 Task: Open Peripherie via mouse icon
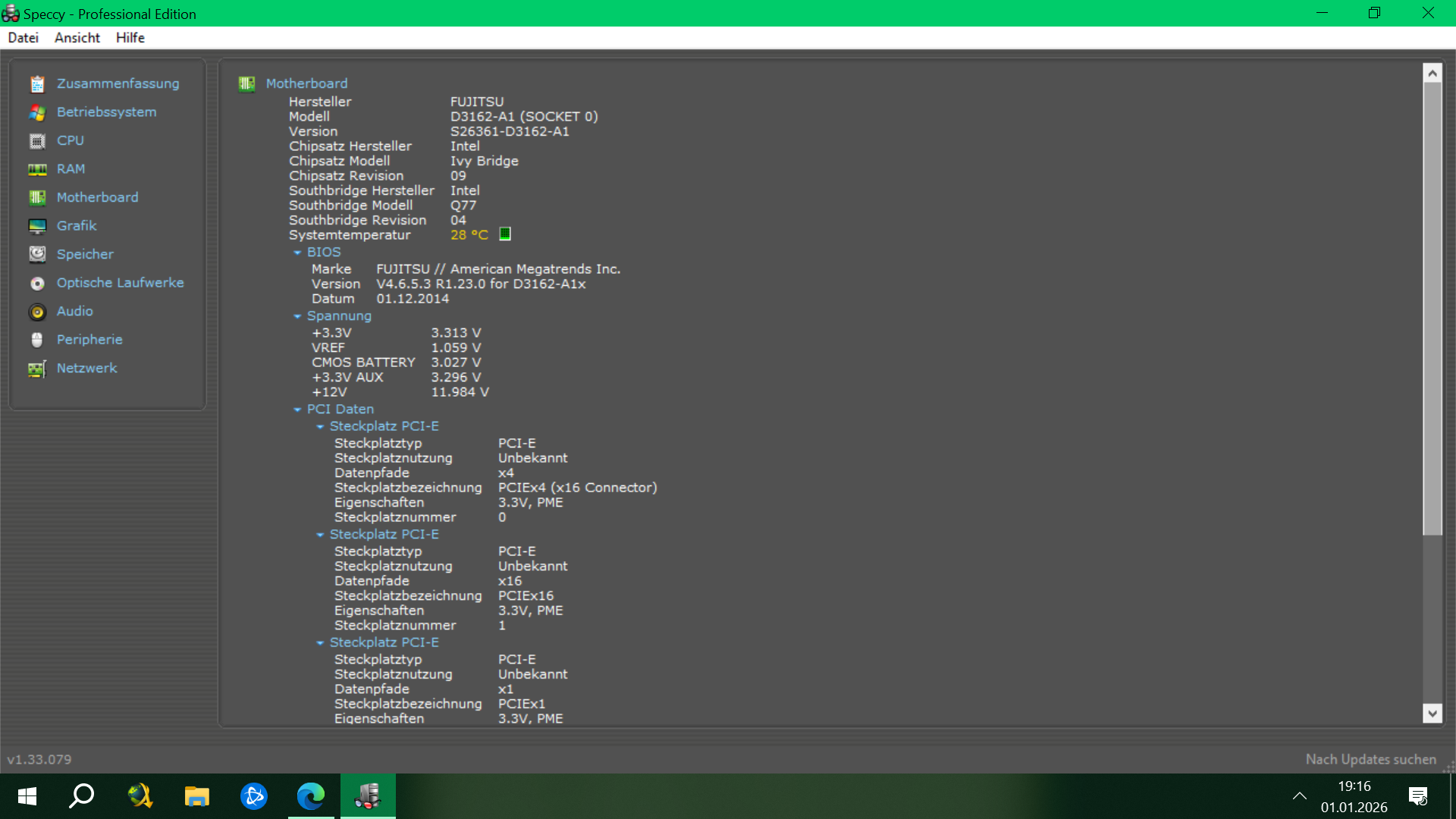coord(37,340)
